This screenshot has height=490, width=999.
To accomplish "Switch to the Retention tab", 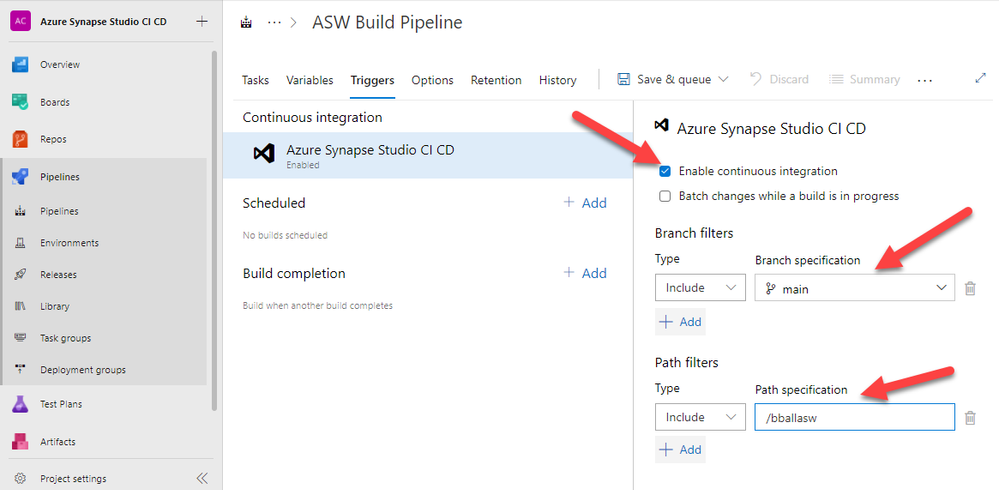I will pos(496,80).
